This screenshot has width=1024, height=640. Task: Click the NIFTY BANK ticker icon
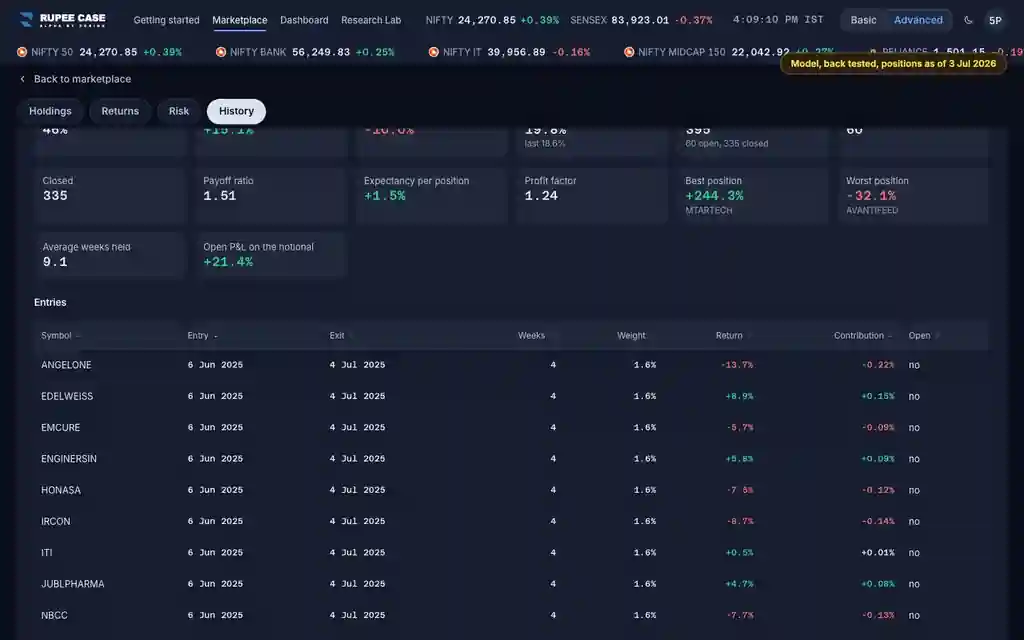[x=221, y=52]
